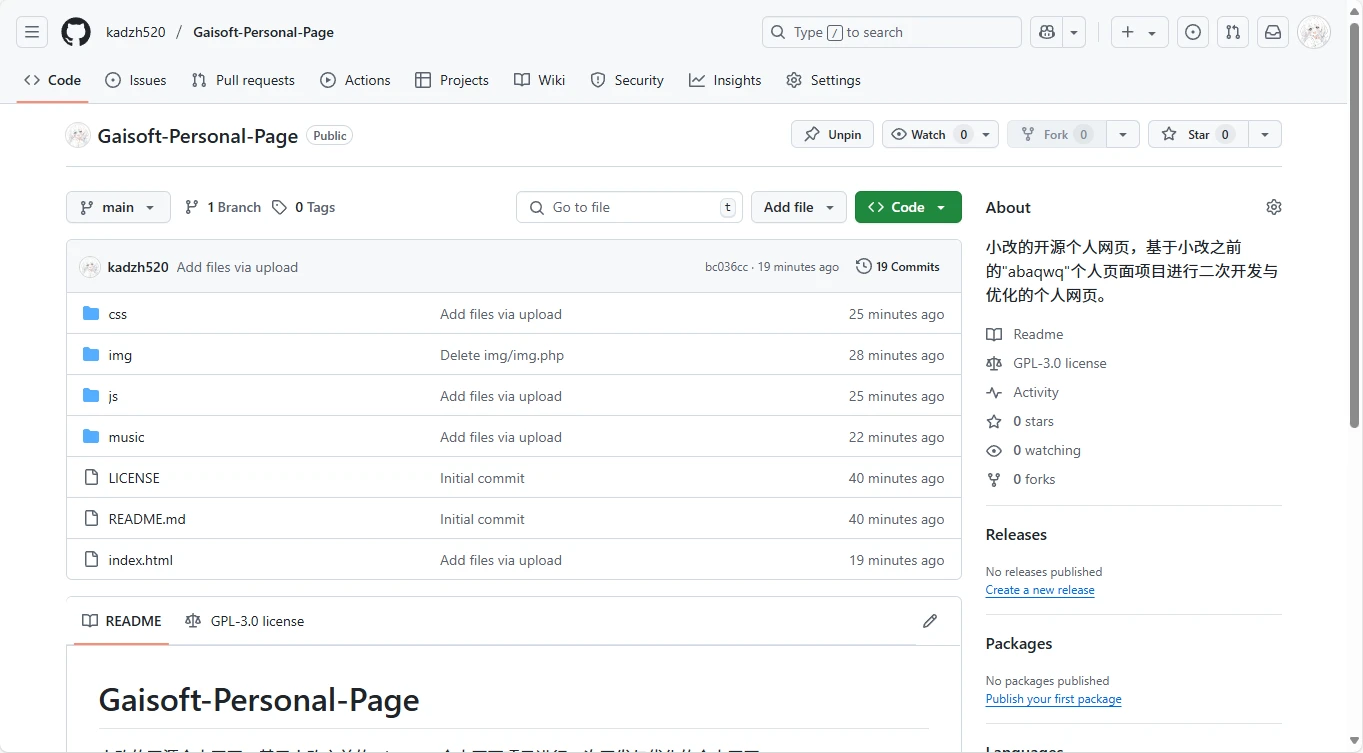
Task: Click the GitHub Octocat logo
Action: pos(76,32)
